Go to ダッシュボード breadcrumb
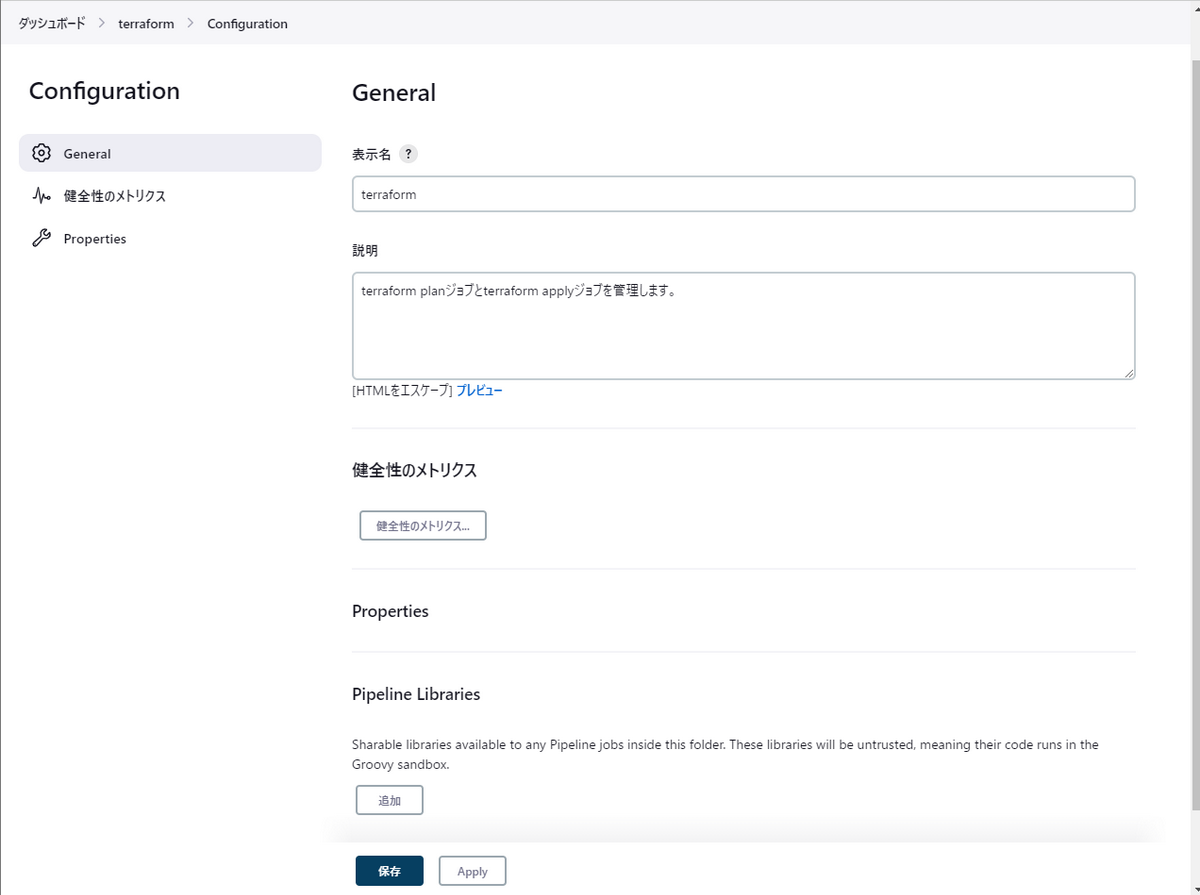Screen dimensions: 1200x895 52,23
